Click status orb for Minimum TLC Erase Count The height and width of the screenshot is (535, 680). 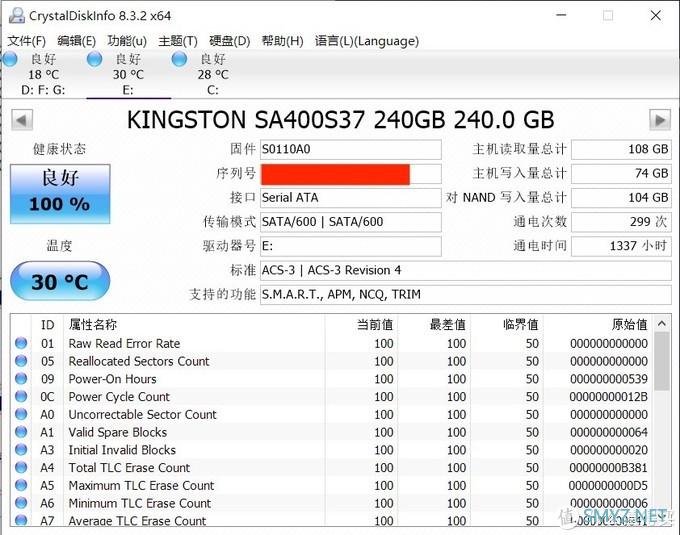tap(21, 503)
